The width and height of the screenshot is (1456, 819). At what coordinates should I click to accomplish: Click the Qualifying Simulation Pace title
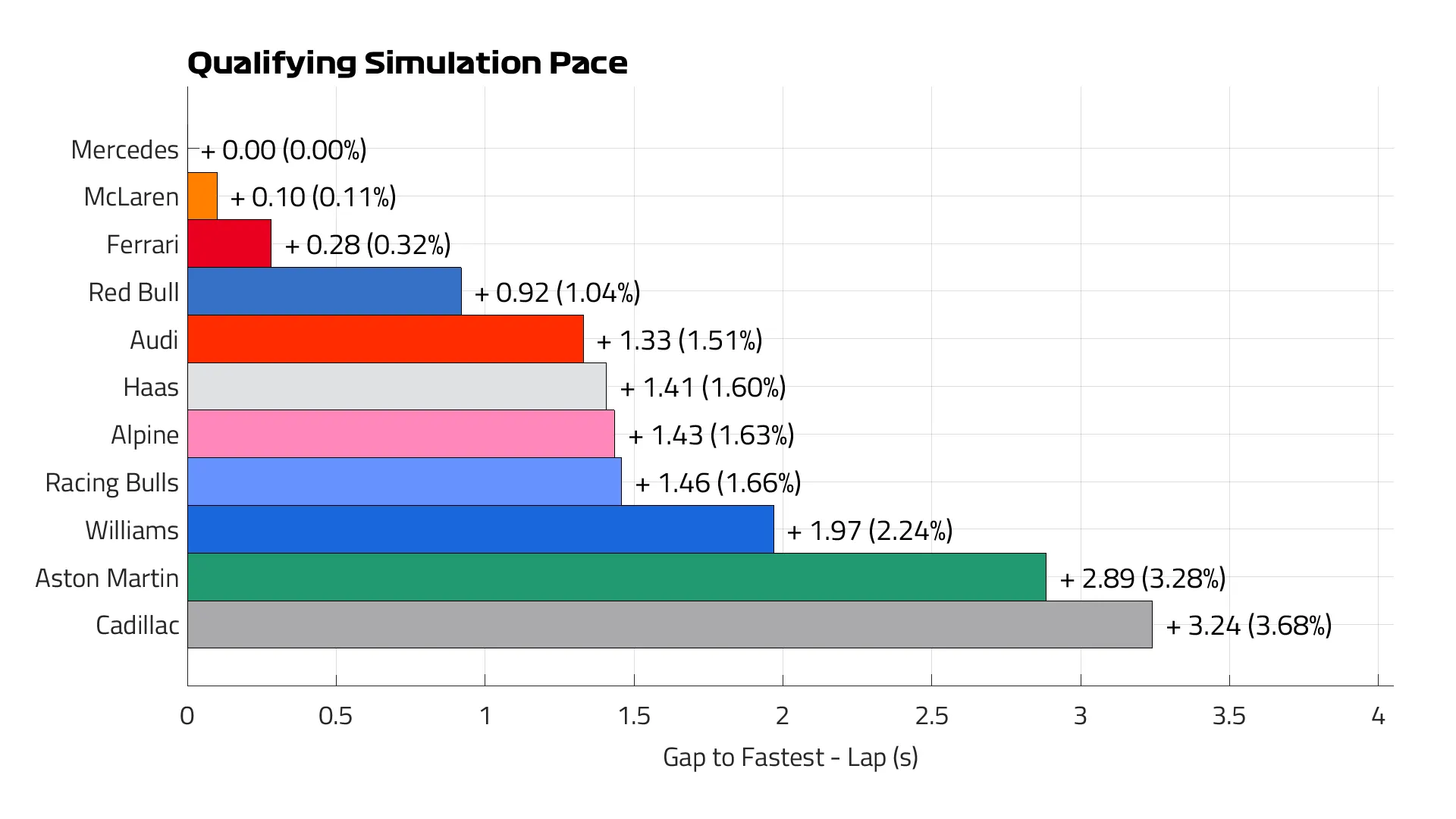(407, 63)
